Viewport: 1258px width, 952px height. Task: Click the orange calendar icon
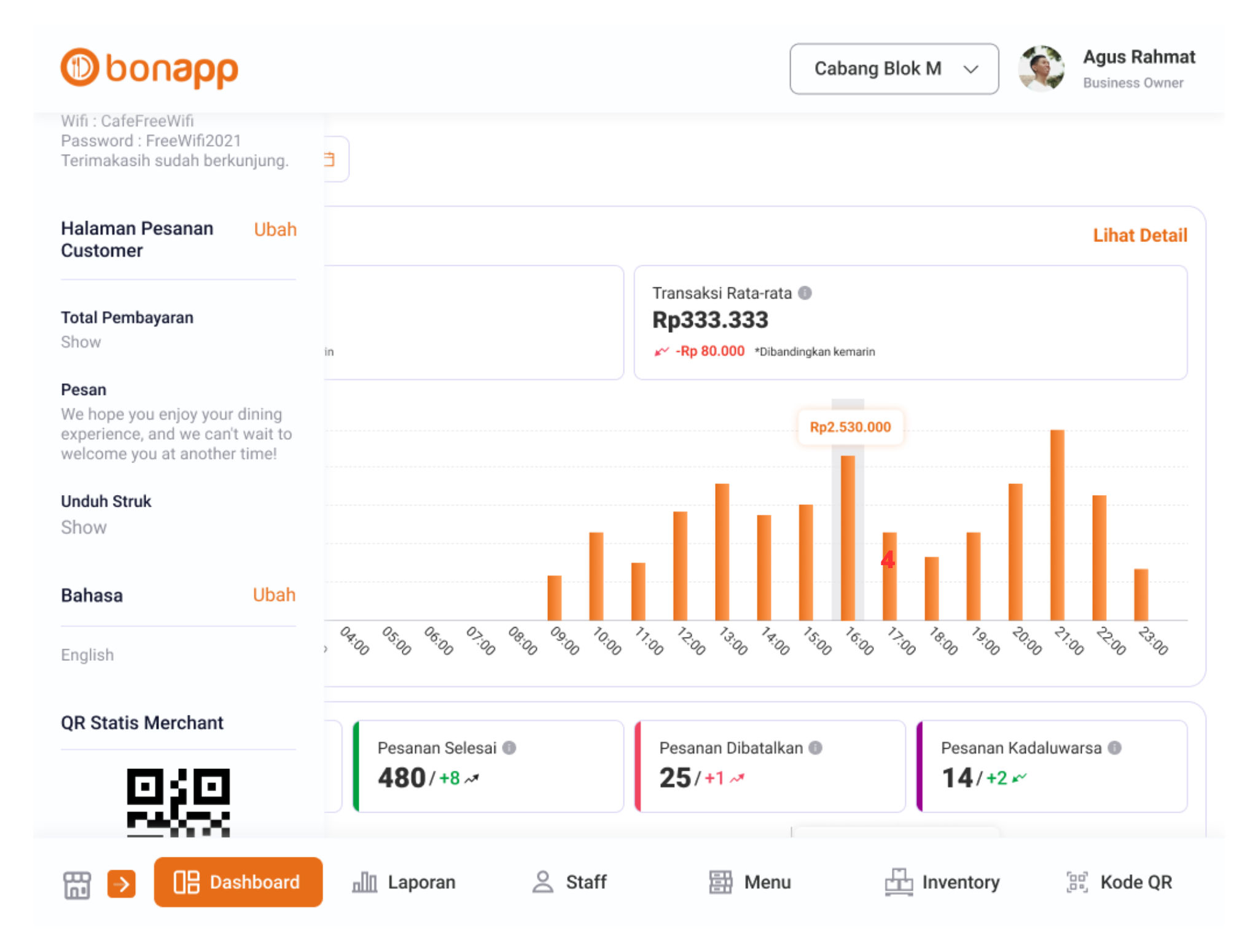tap(330, 160)
